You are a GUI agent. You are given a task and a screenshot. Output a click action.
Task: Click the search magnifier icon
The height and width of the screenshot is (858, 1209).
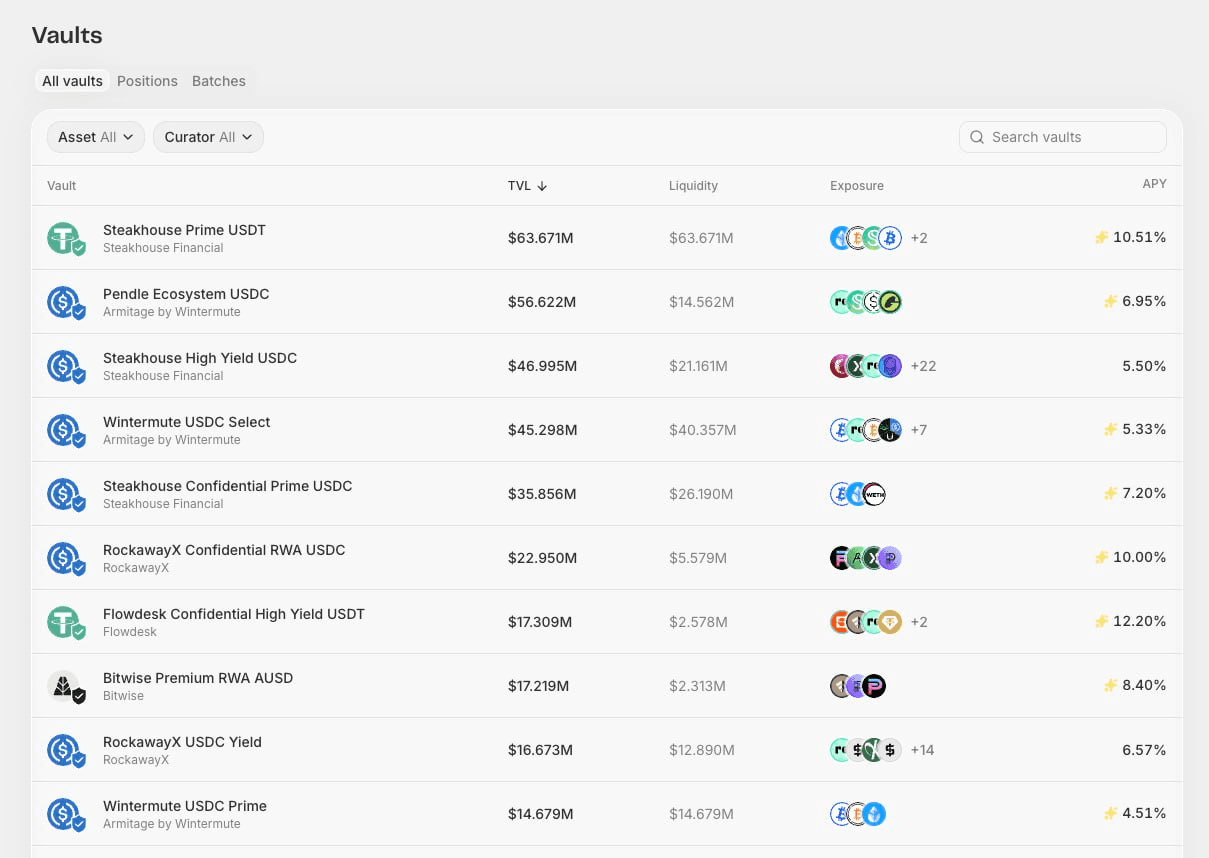[977, 137]
